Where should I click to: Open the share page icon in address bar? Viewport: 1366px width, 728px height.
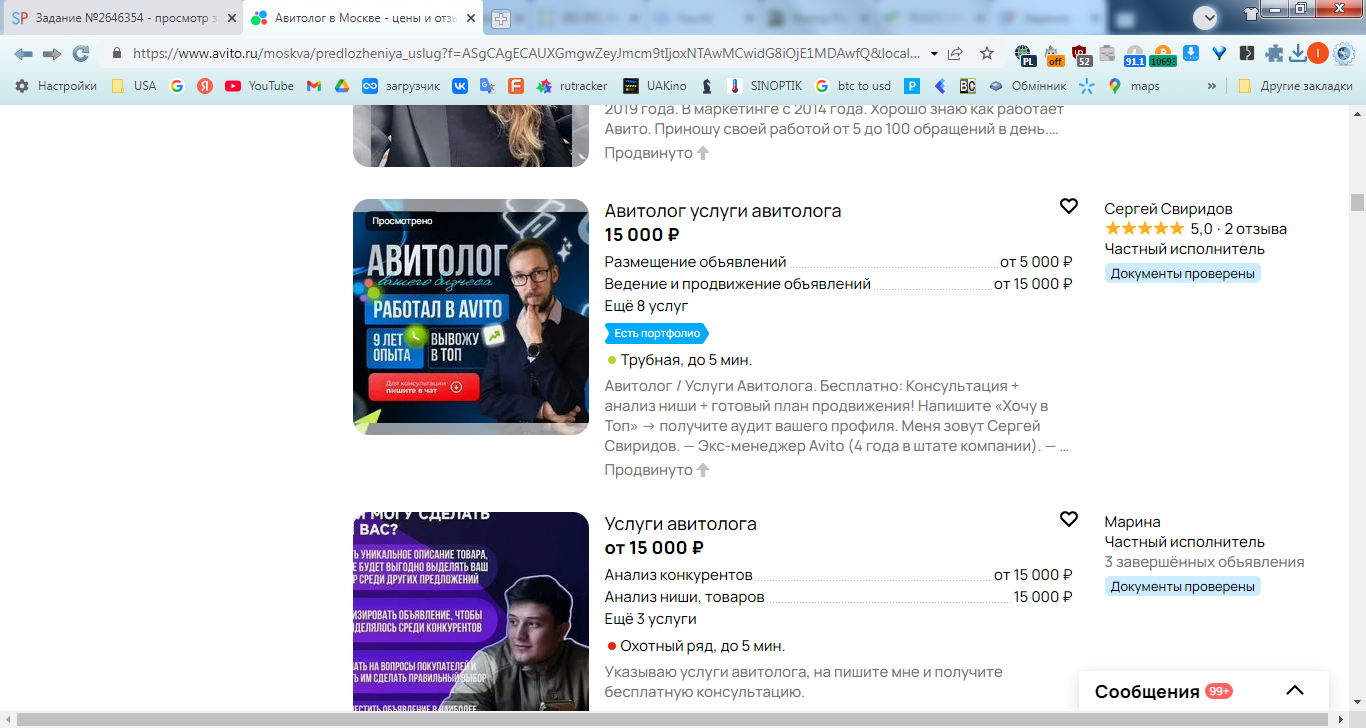[x=956, y=53]
